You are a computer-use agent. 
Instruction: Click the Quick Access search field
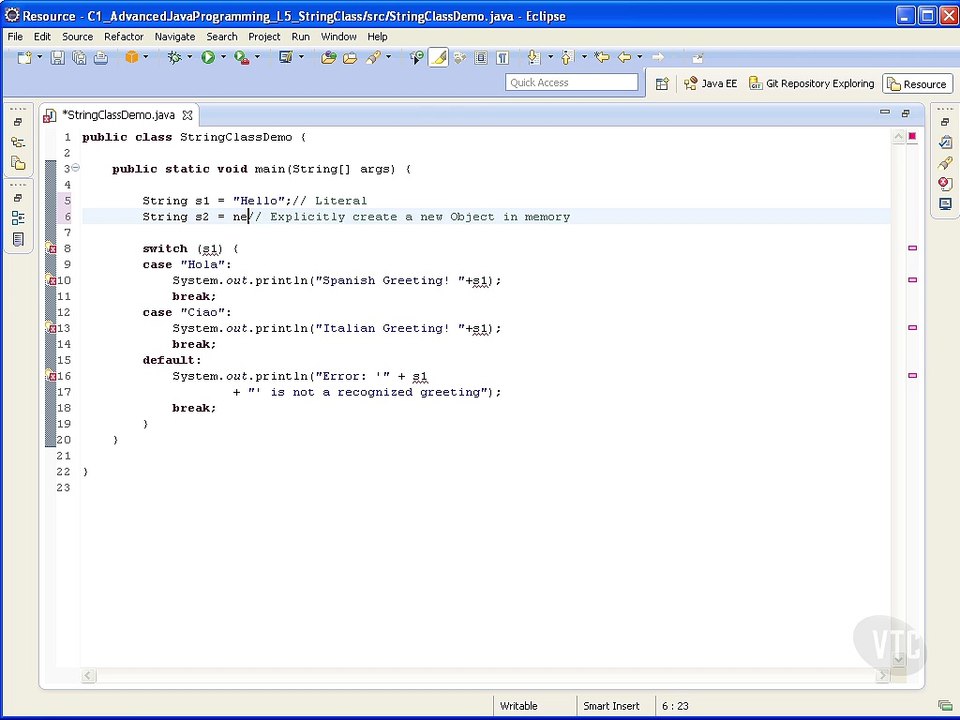(x=572, y=82)
